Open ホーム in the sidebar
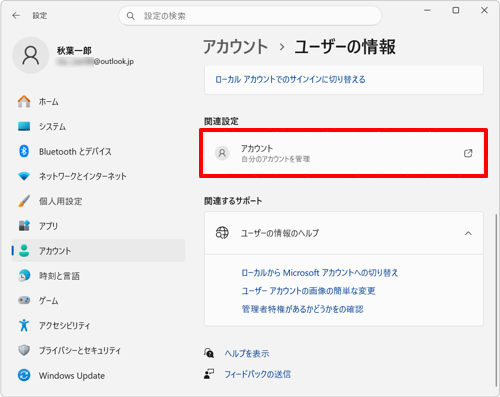 click(98, 101)
